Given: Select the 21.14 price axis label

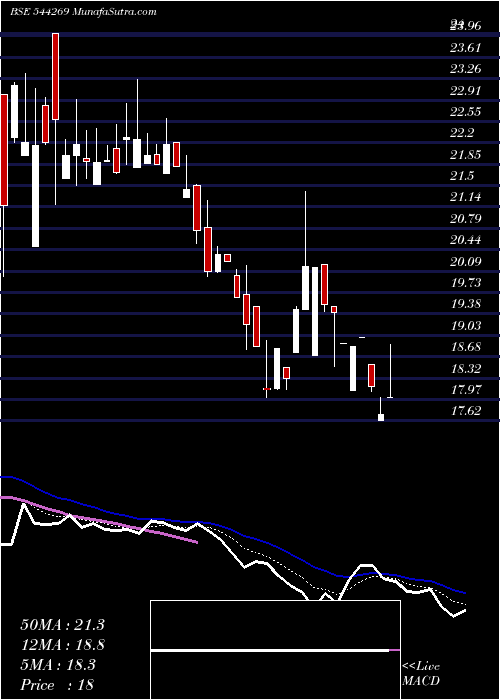Looking at the screenshot, I should pos(466,197).
